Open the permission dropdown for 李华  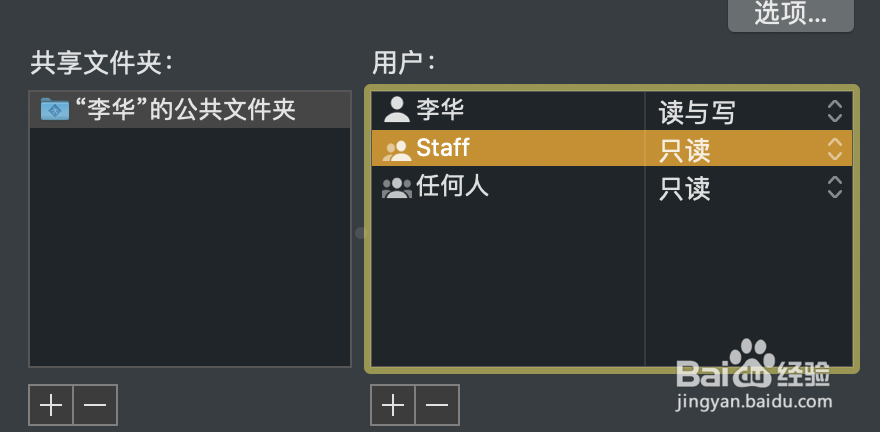pos(834,112)
